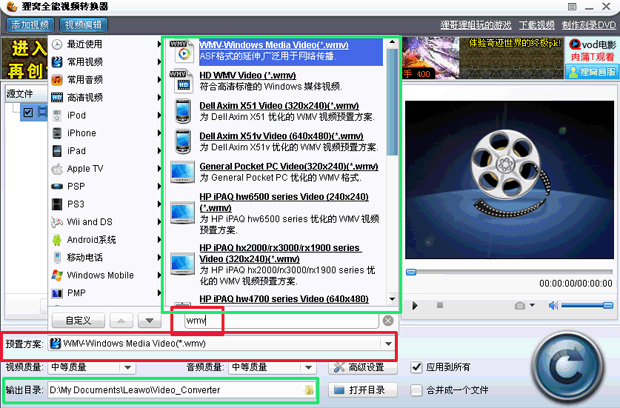Viewport: 620px width, 408px height.
Task: Toggle the source file checkbox
Action: point(28,112)
